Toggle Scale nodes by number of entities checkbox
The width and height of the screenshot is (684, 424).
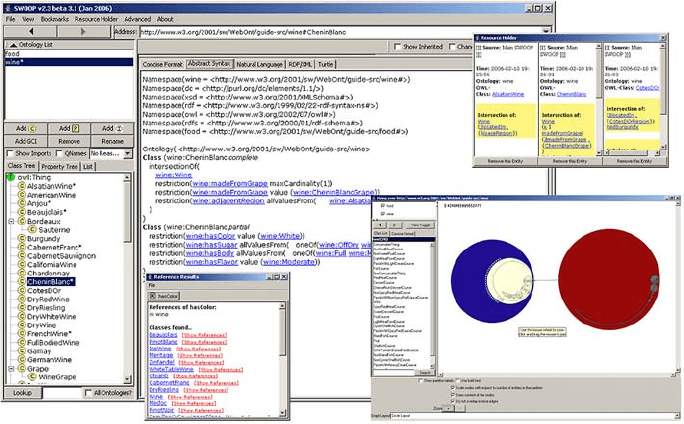coord(452,387)
